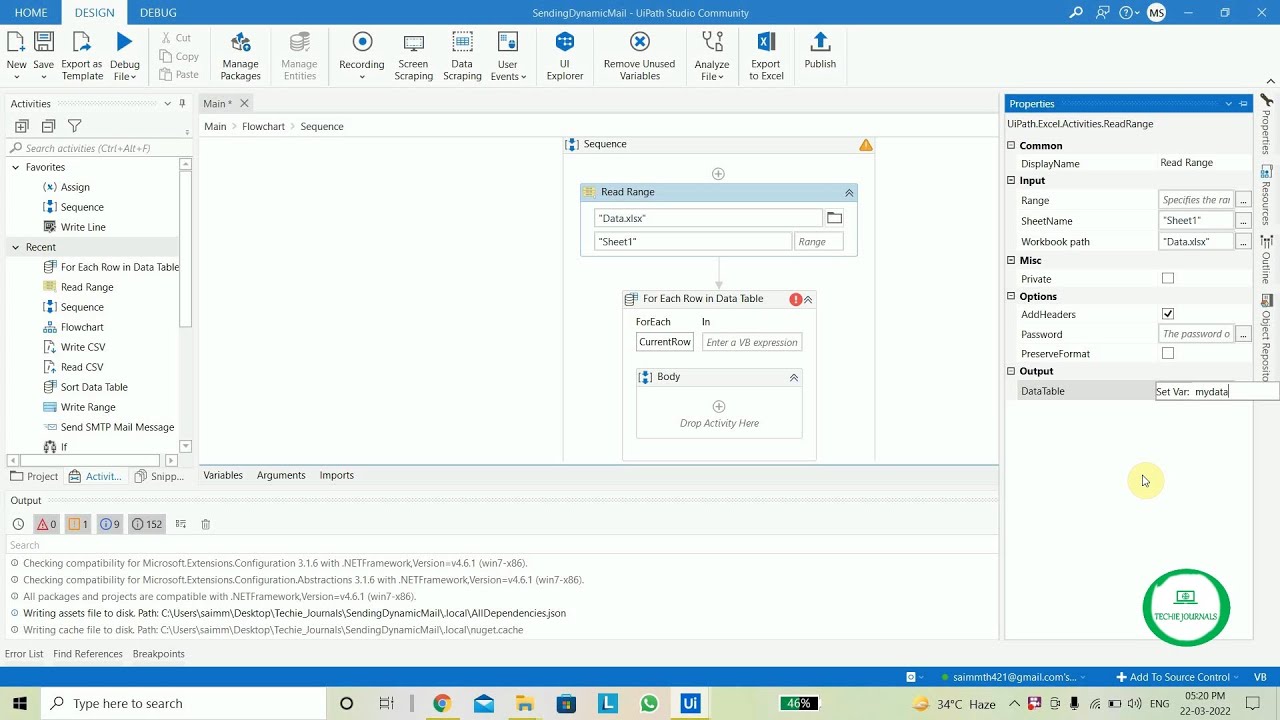Switch to the Project panel tab

pyautogui.click(x=34, y=476)
